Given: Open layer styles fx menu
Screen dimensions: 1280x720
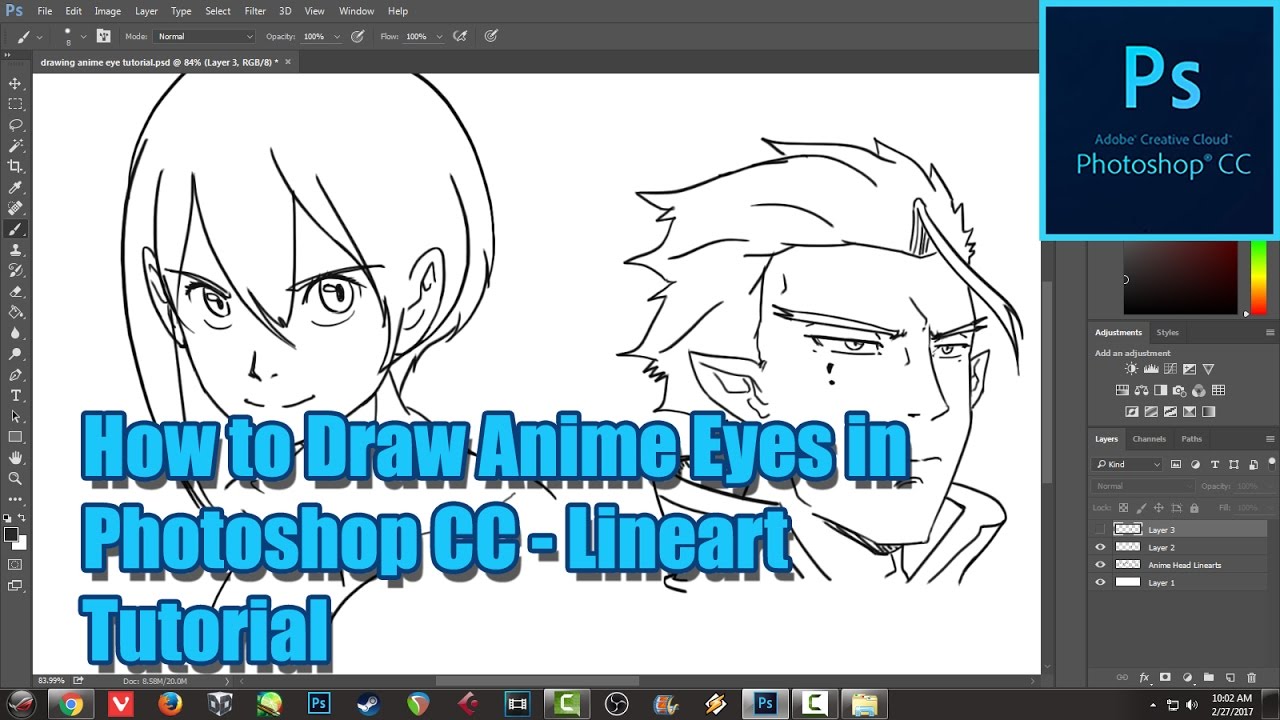Looking at the screenshot, I should tap(1144, 677).
